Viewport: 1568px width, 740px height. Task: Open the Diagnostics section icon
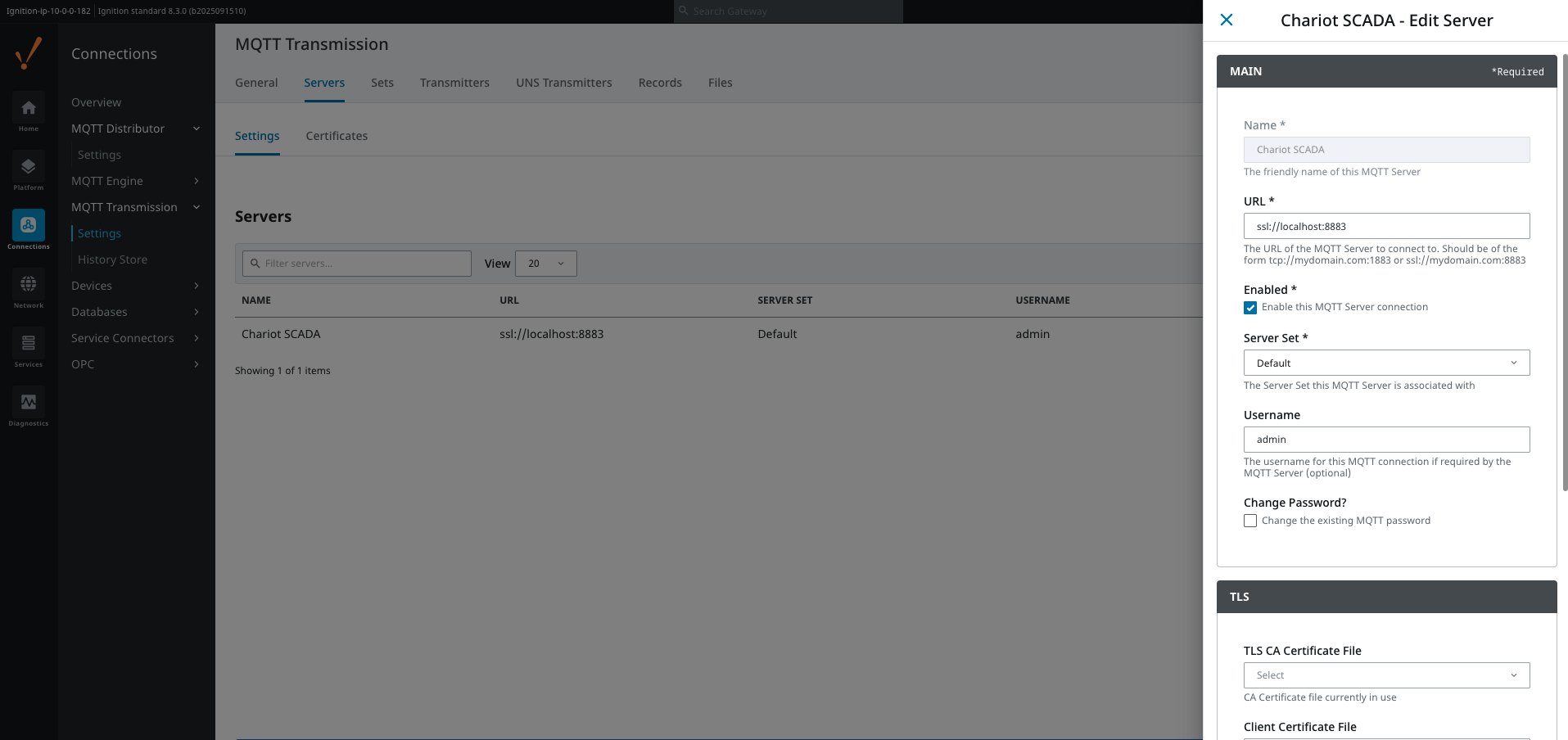(x=29, y=403)
